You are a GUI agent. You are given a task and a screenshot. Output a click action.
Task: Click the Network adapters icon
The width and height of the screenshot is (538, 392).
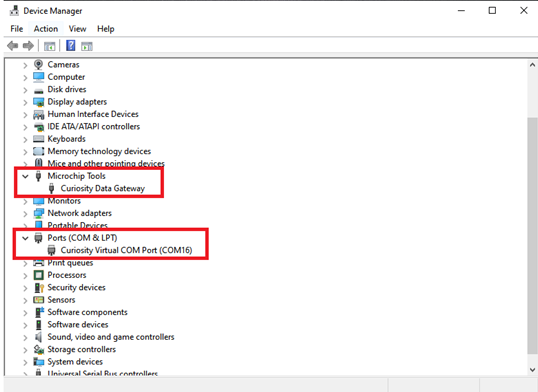click(x=38, y=213)
